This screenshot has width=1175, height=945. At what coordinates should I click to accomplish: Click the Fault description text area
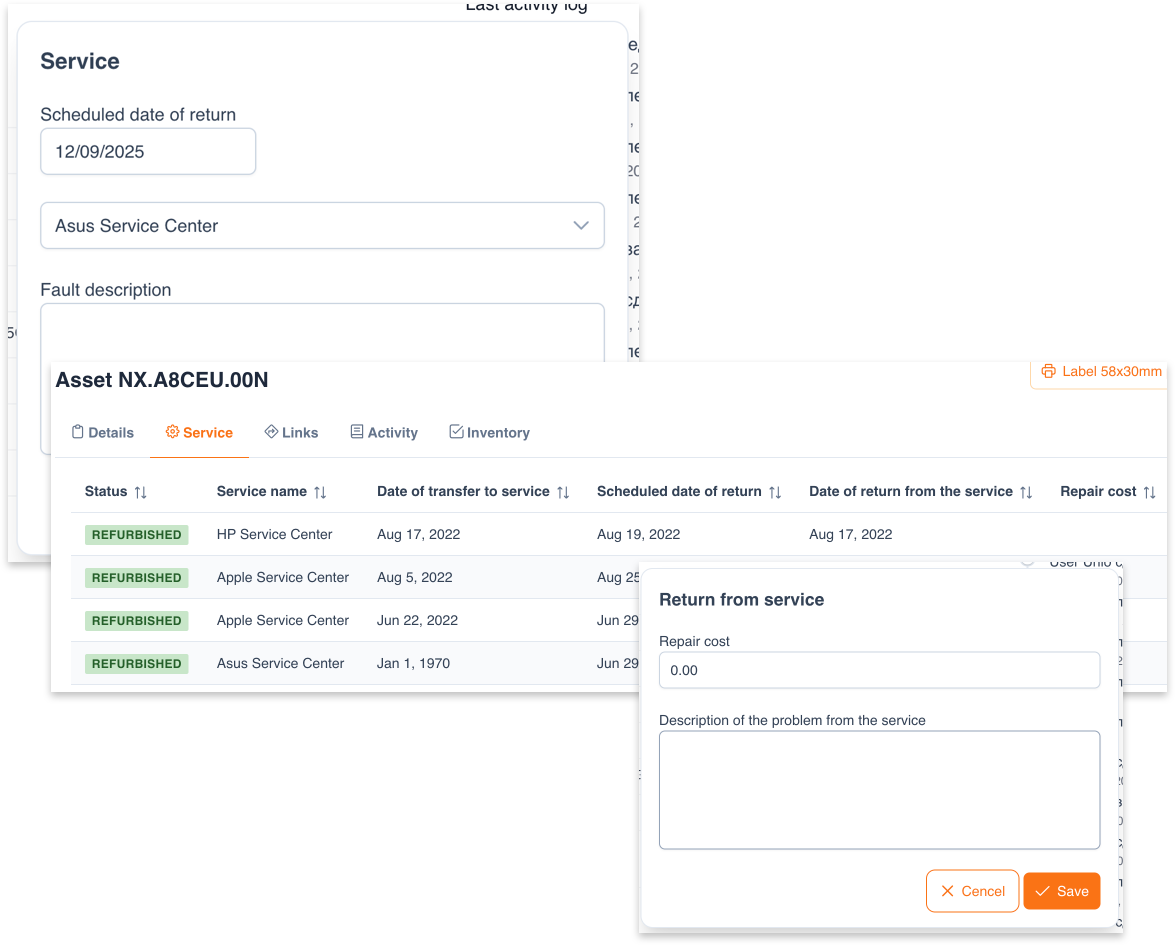pyautogui.click(x=322, y=332)
